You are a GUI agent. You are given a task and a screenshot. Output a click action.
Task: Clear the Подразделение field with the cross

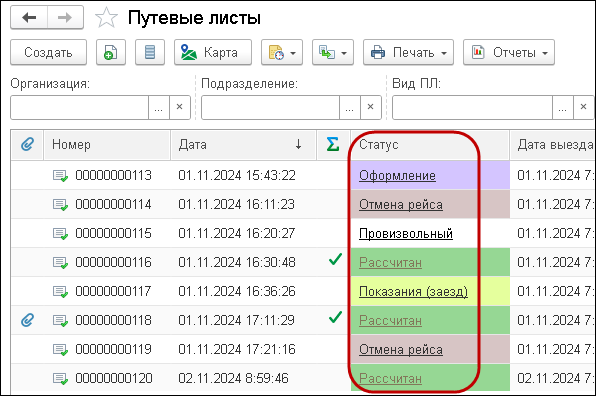coord(370,108)
